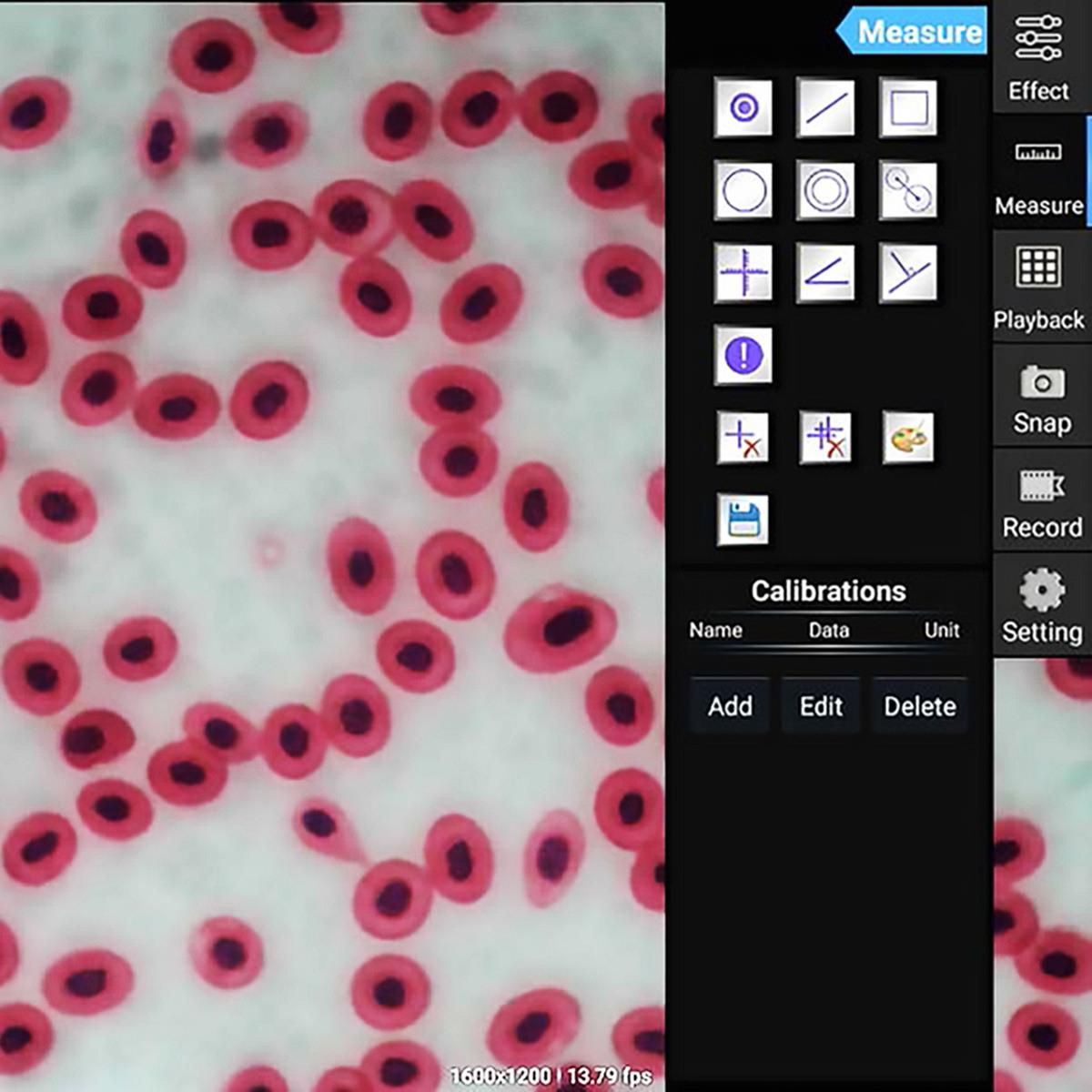This screenshot has width=1092, height=1092.
Task: Edit the selected calibration
Action: point(821,706)
